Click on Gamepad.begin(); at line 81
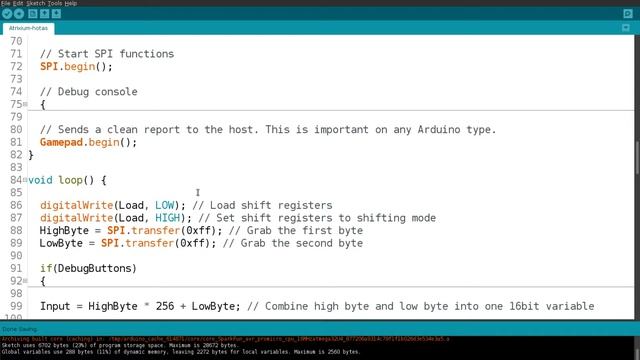The height and width of the screenshot is (360, 640). pyautogui.click(x=88, y=142)
